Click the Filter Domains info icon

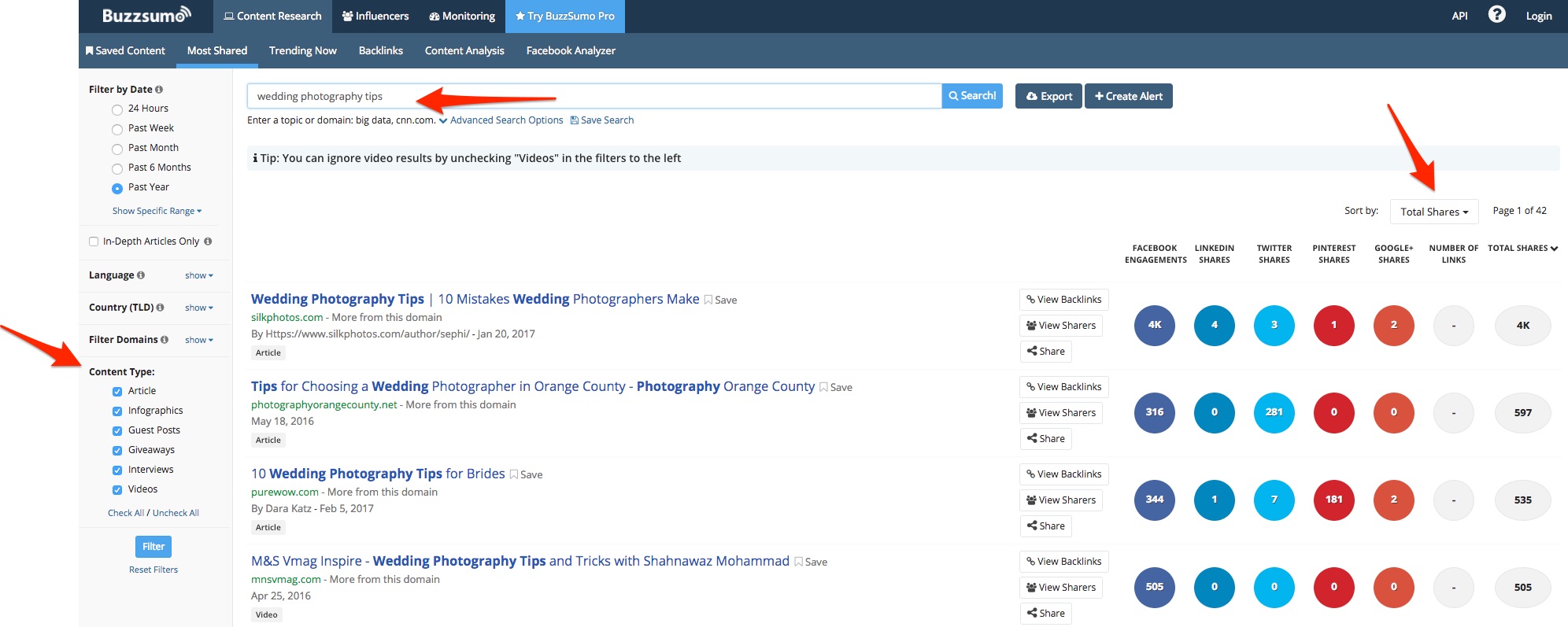[165, 340]
